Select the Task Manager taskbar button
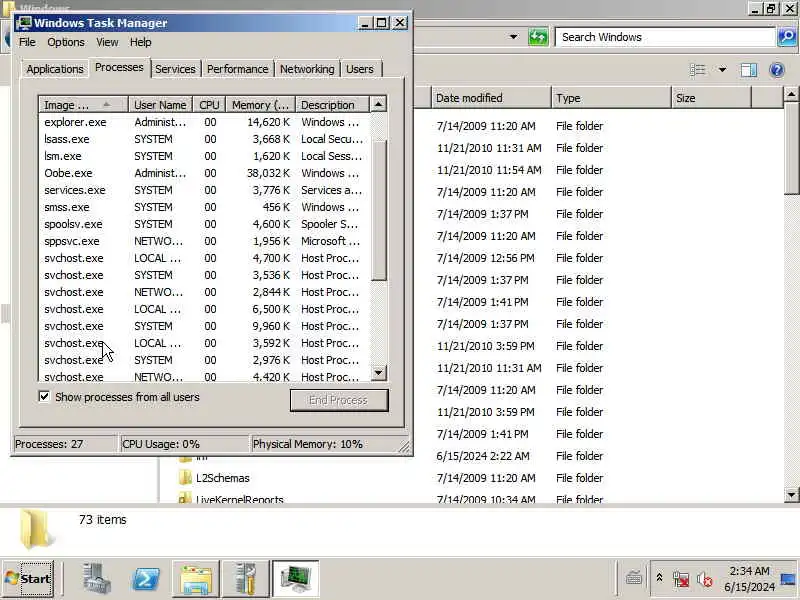 click(295, 579)
